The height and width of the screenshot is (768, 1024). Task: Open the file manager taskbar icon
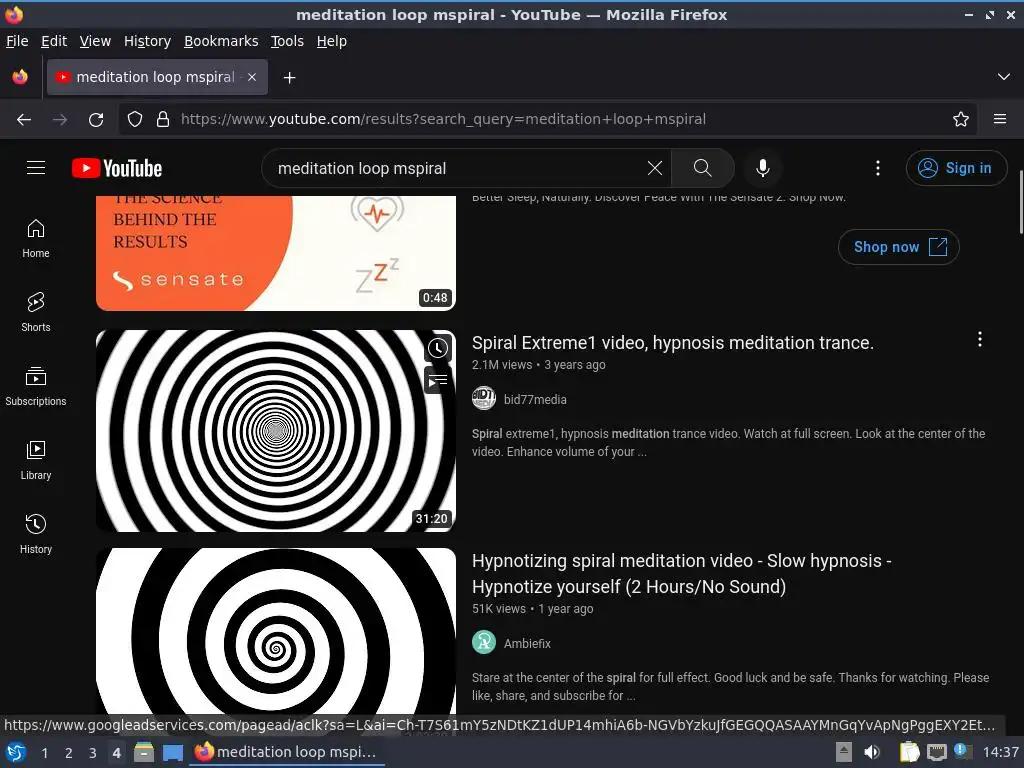pos(144,752)
